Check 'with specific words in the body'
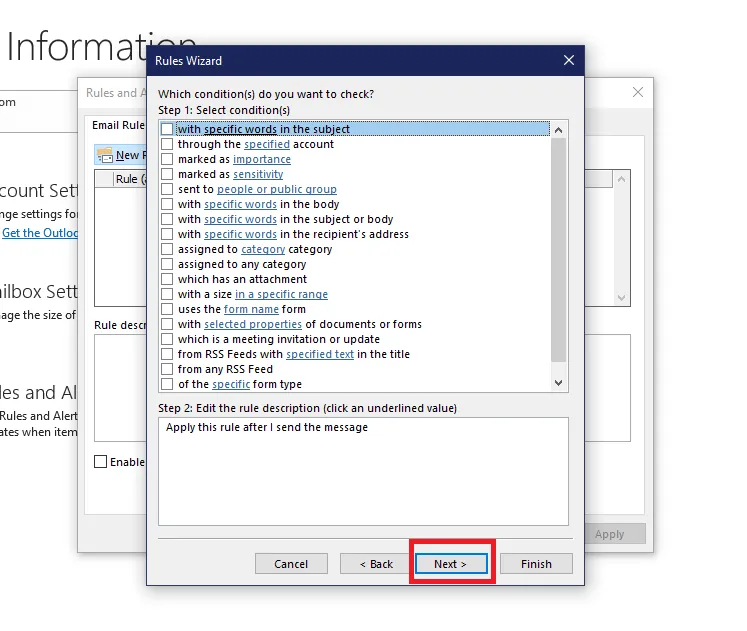 [167, 204]
